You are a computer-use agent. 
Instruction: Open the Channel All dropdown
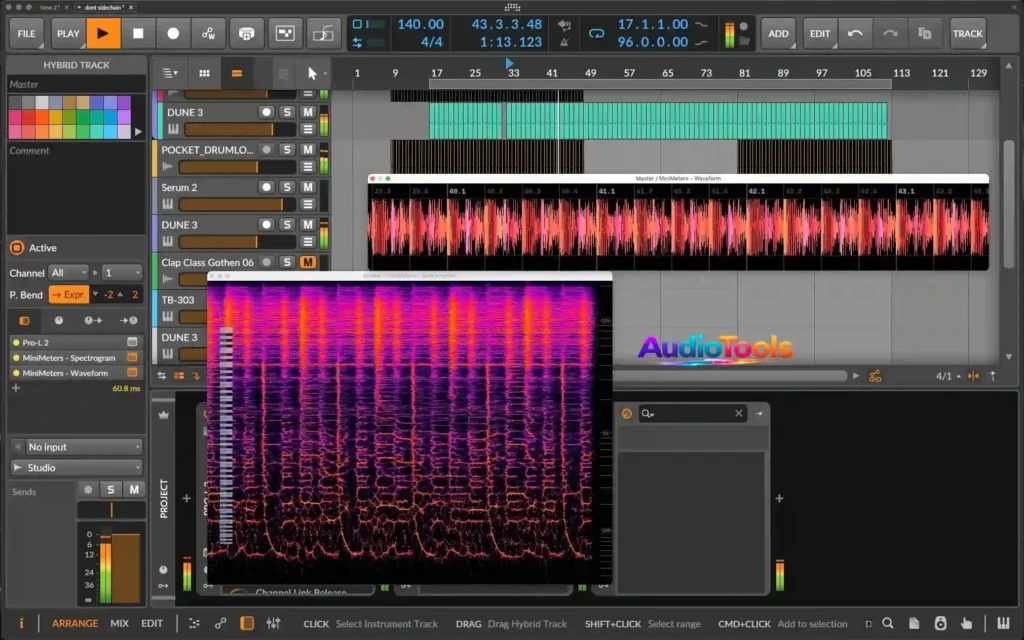[68, 272]
